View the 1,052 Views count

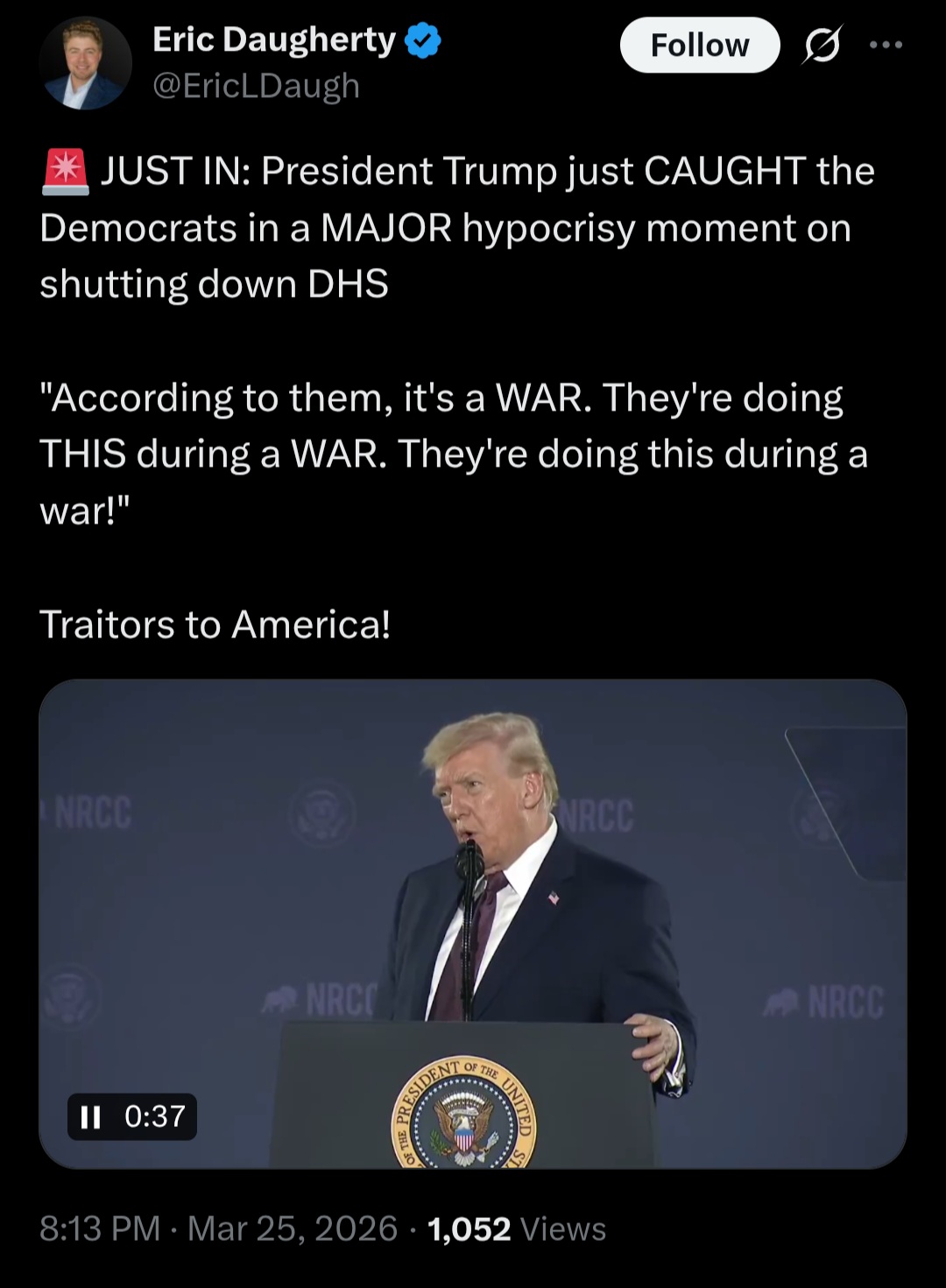[517, 1228]
